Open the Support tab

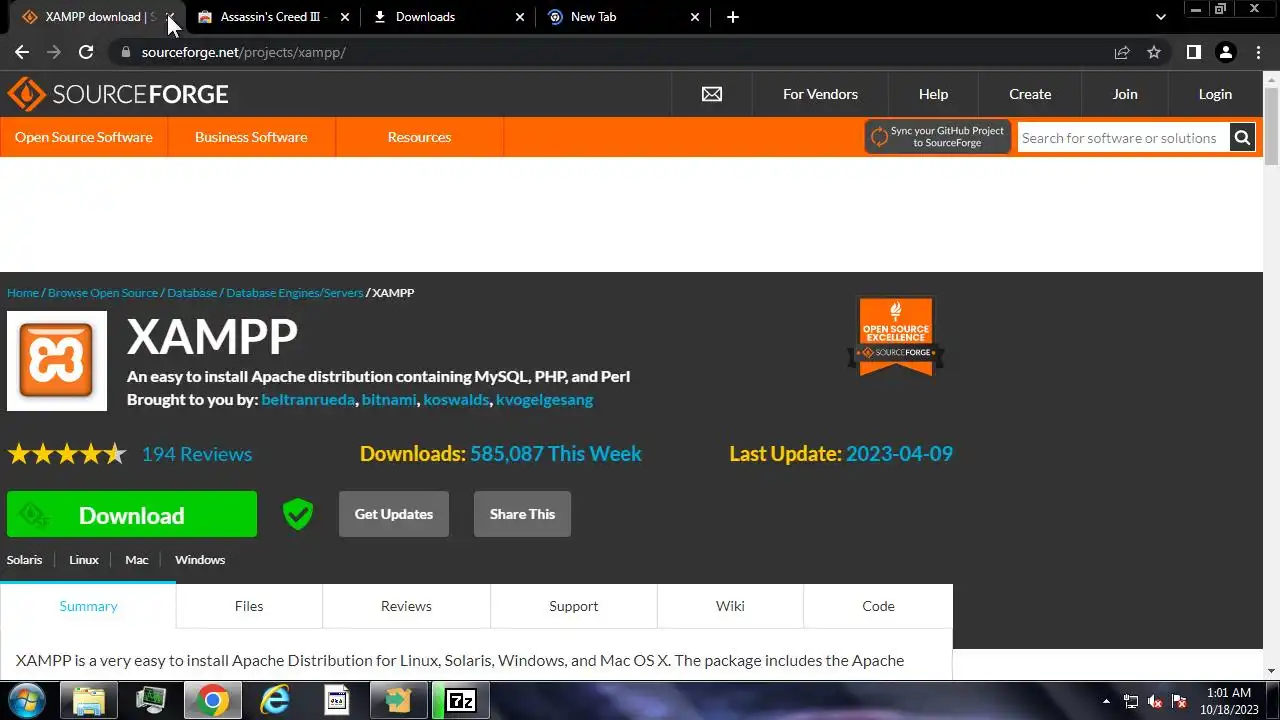(x=573, y=606)
